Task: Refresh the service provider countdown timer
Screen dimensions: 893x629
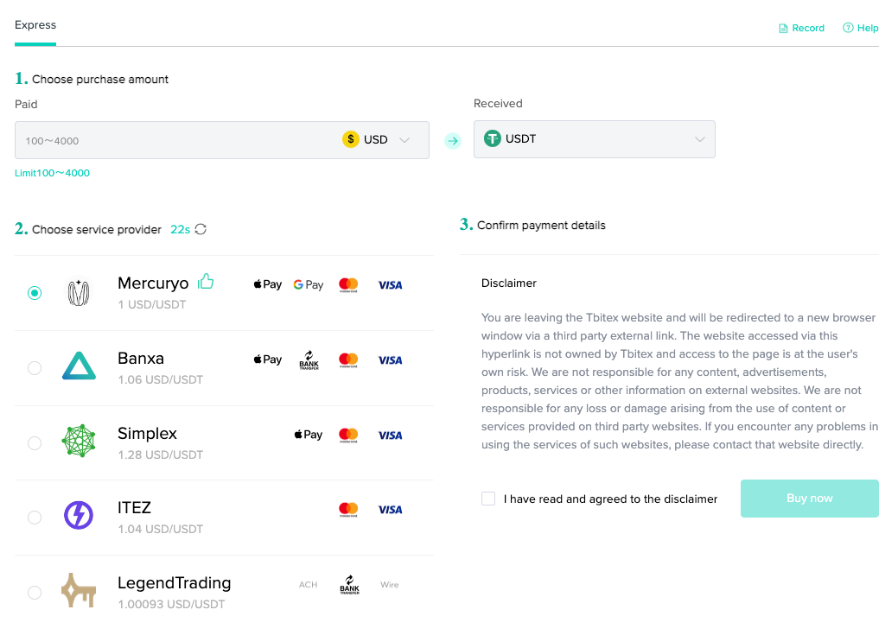Action: (x=199, y=229)
